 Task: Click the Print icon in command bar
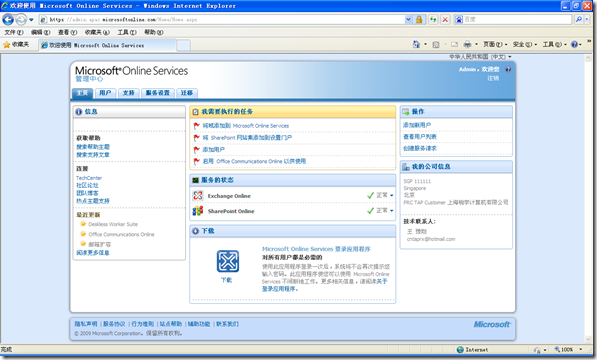[x=467, y=45]
